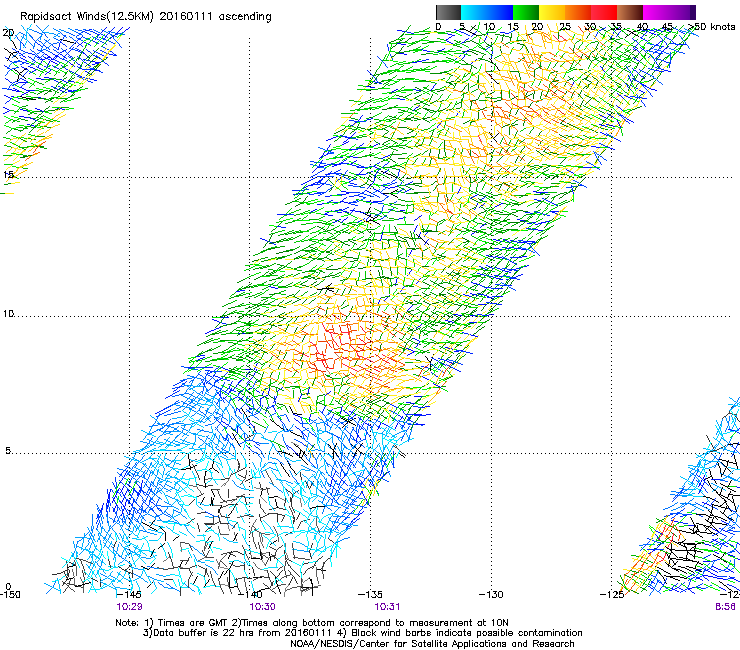The width and height of the screenshot is (740, 650).
Task: Click the NOAA/NESDIS credit line
Action: pos(432,644)
